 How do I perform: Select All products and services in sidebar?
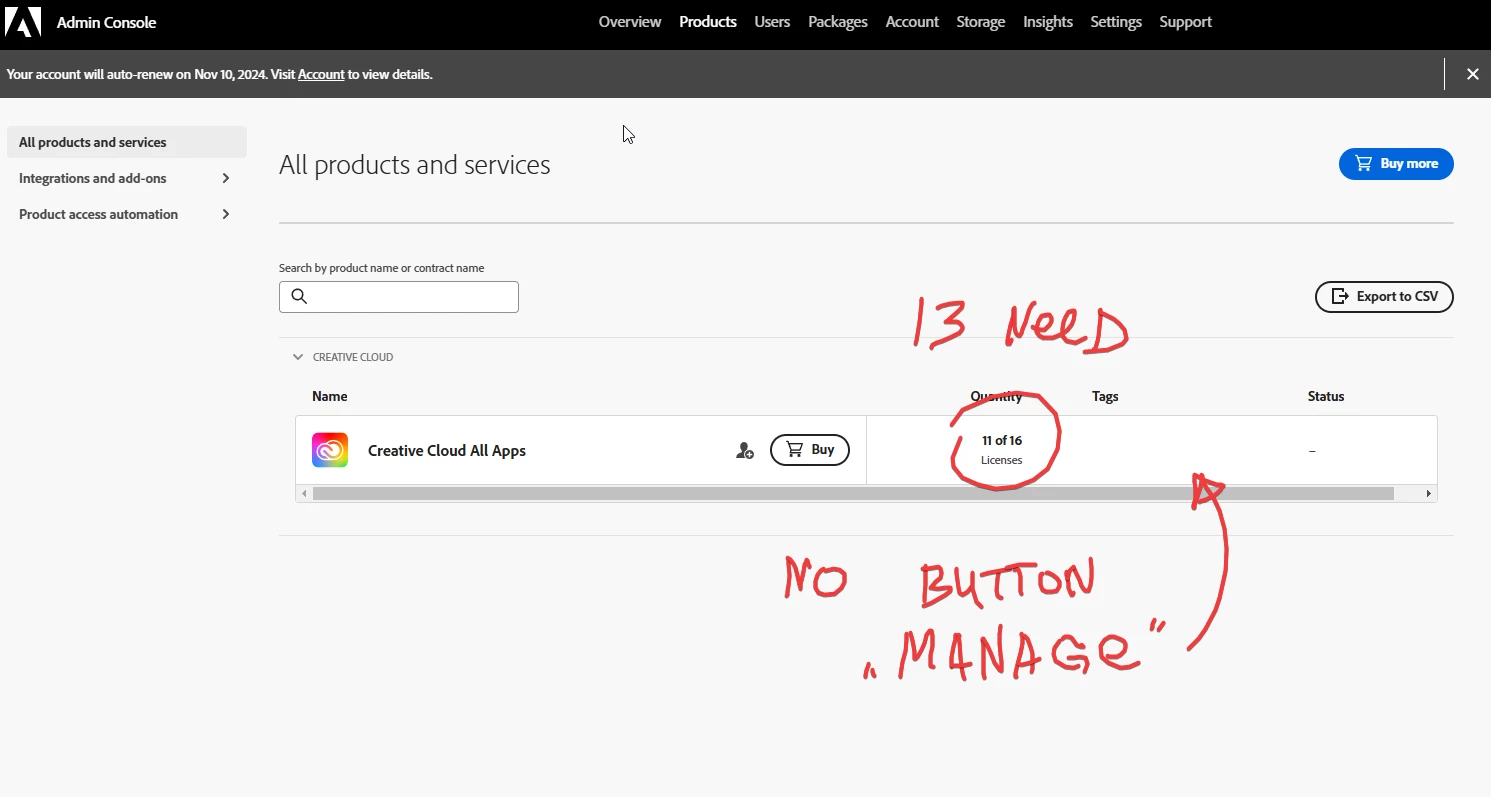127,142
